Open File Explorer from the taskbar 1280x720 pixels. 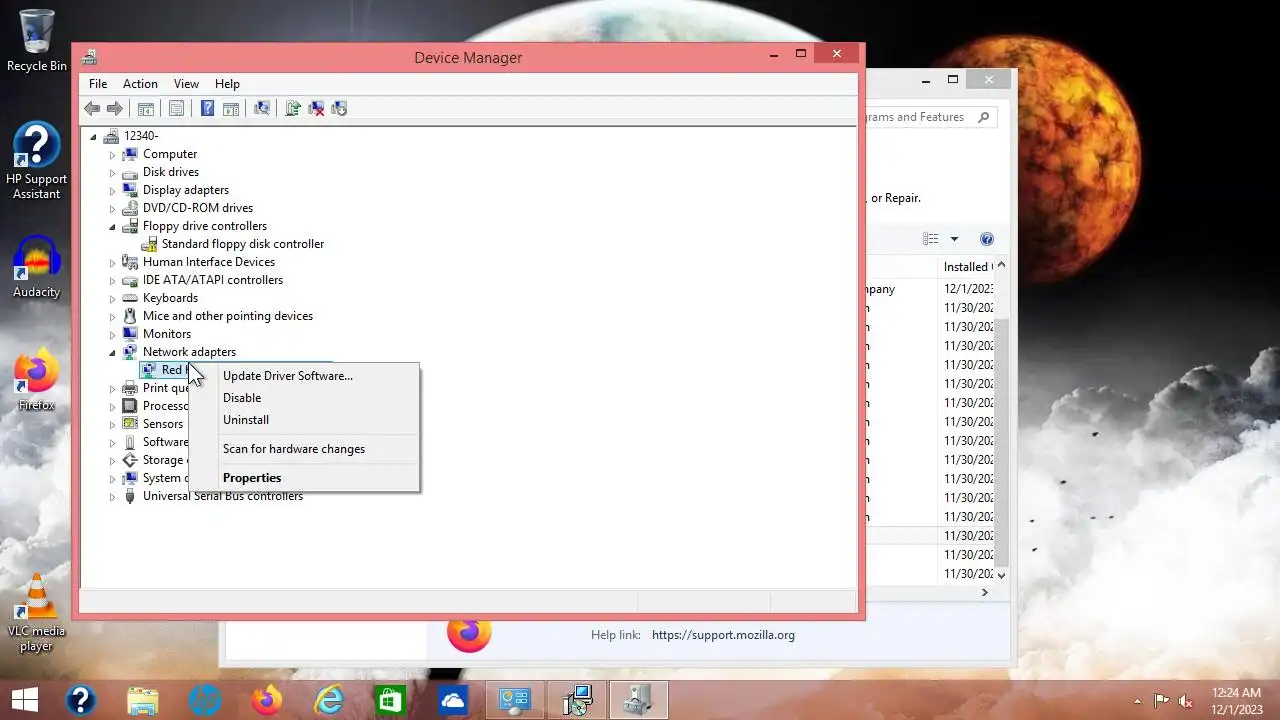click(142, 700)
